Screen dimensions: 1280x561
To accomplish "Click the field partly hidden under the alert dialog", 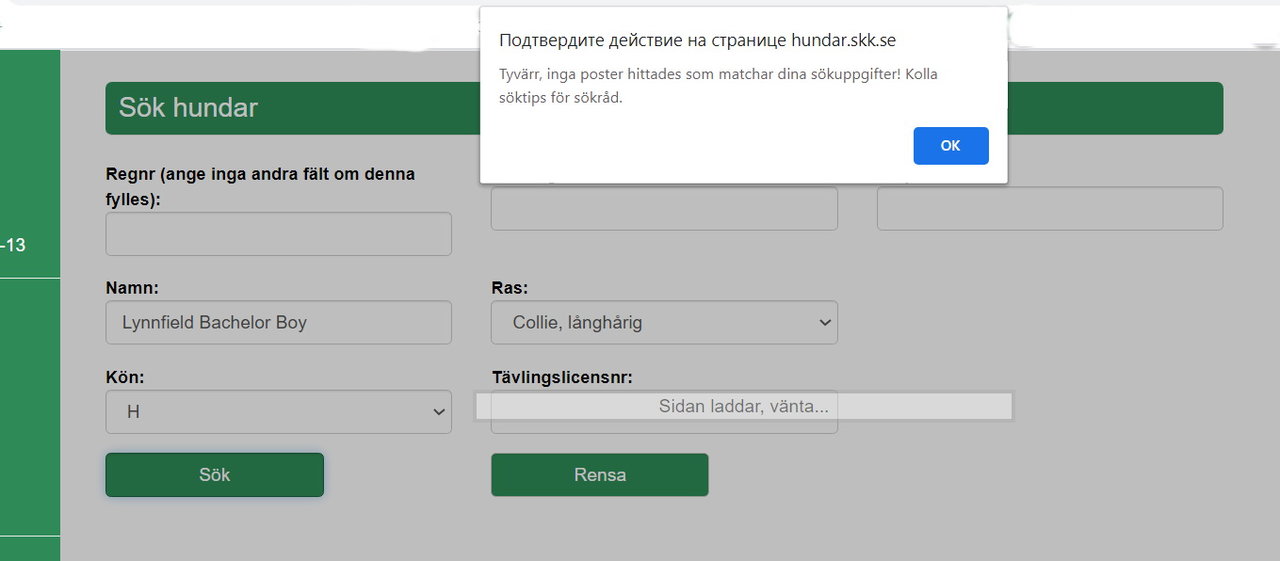I will tap(664, 208).
